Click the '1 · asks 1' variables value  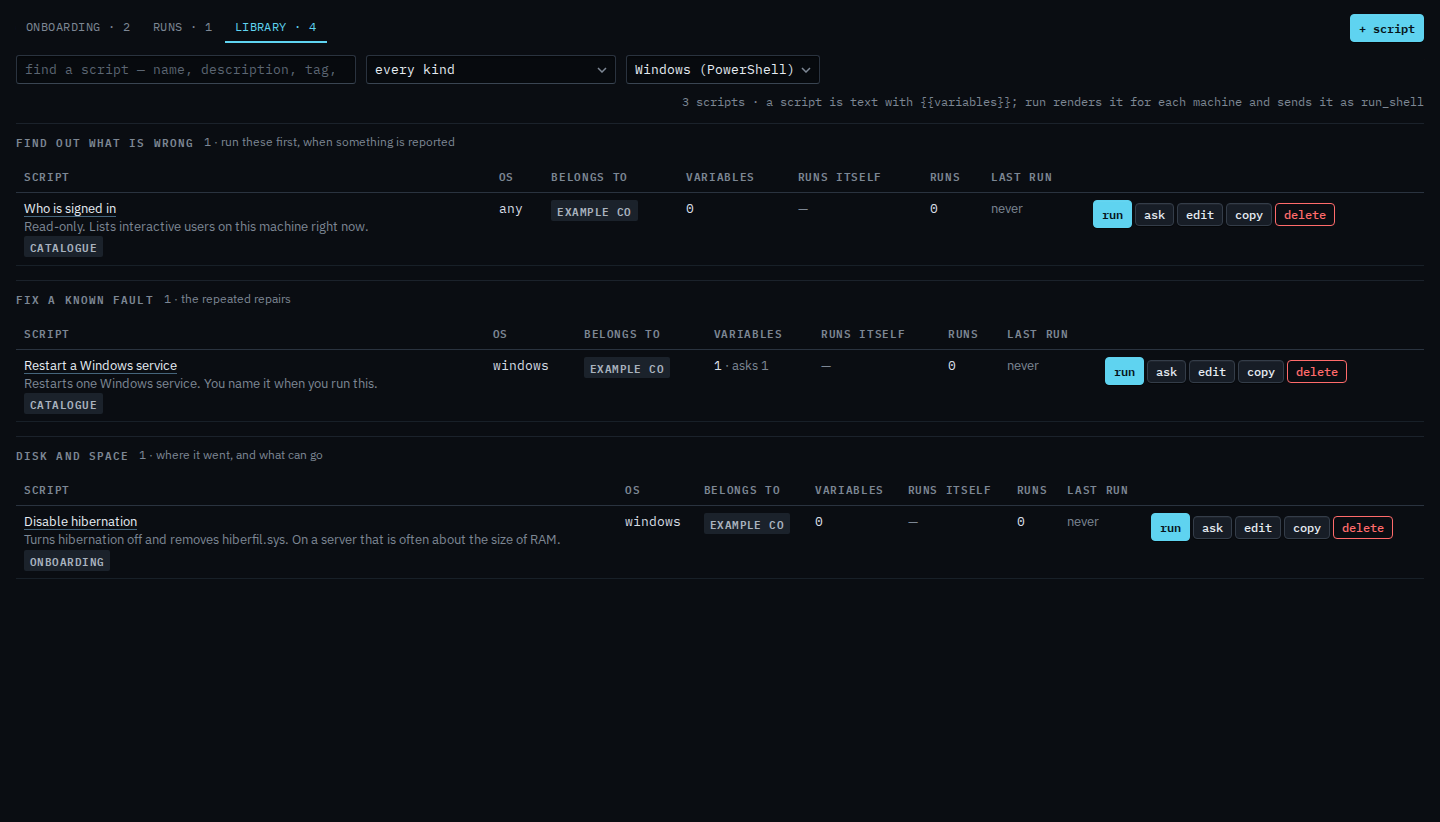(741, 366)
